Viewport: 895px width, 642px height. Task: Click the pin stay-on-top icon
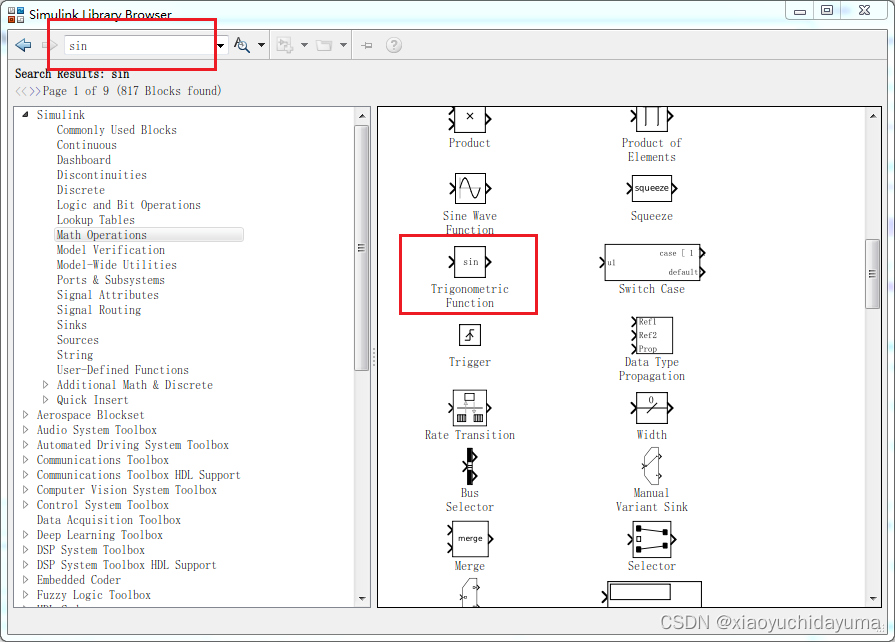point(367,45)
